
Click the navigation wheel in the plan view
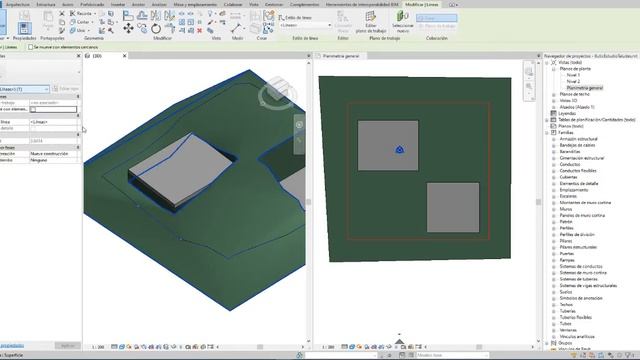point(529,72)
